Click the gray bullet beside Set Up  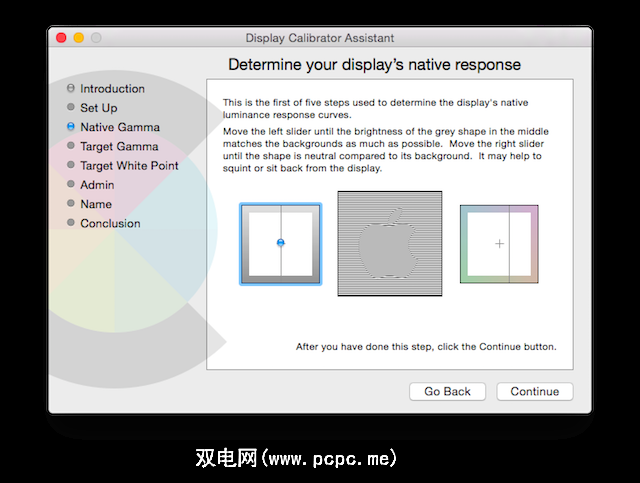(71, 107)
